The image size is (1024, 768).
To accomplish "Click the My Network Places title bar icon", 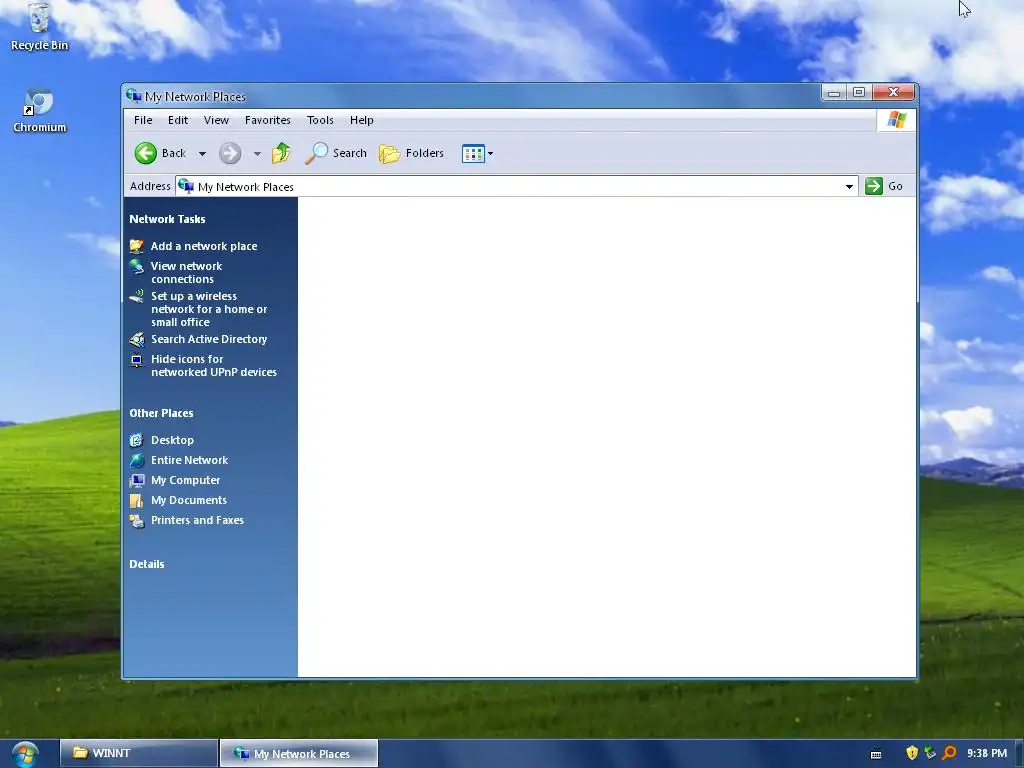I will (x=134, y=96).
